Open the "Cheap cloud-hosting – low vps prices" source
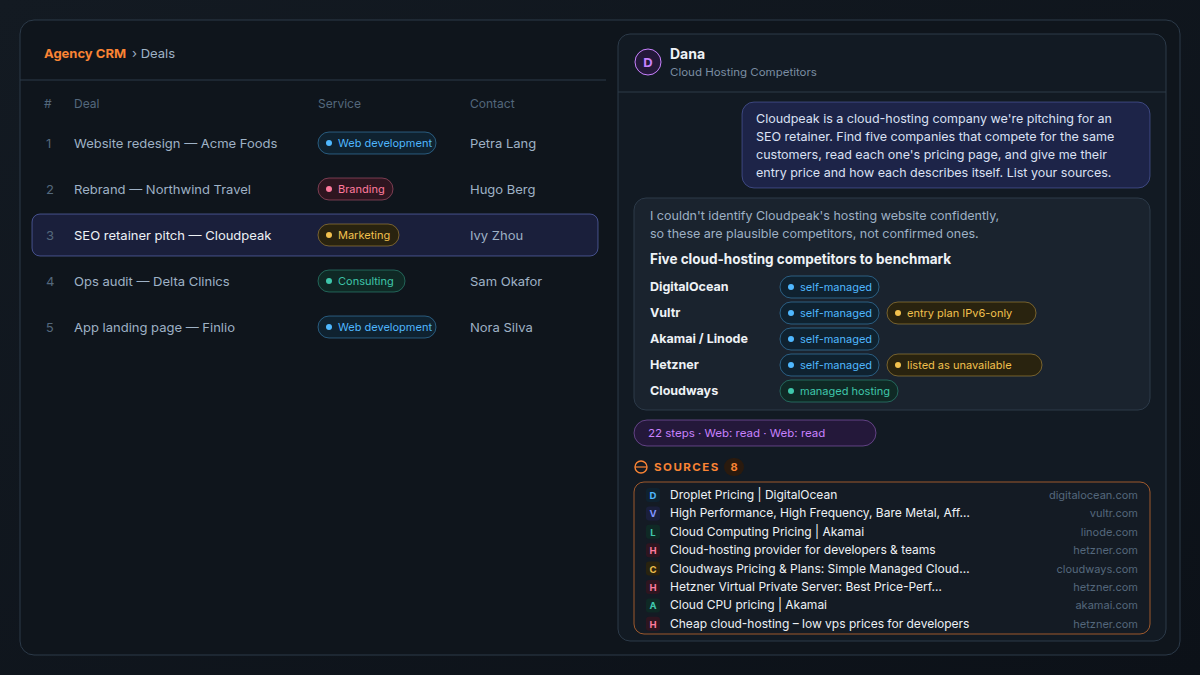Image resolution: width=1200 pixels, height=675 pixels. click(x=819, y=624)
